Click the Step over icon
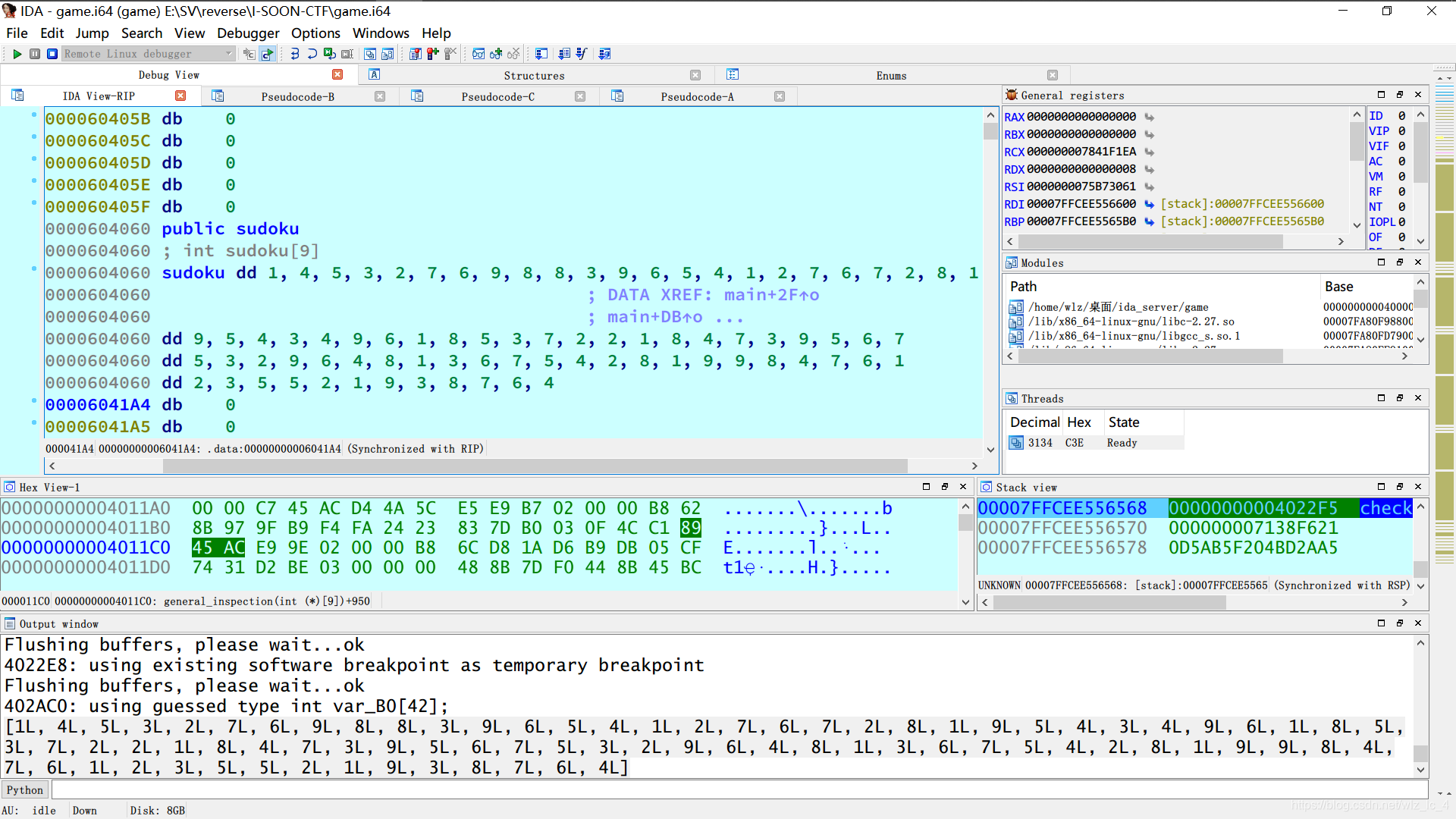The image size is (1456, 819). [x=312, y=54]
